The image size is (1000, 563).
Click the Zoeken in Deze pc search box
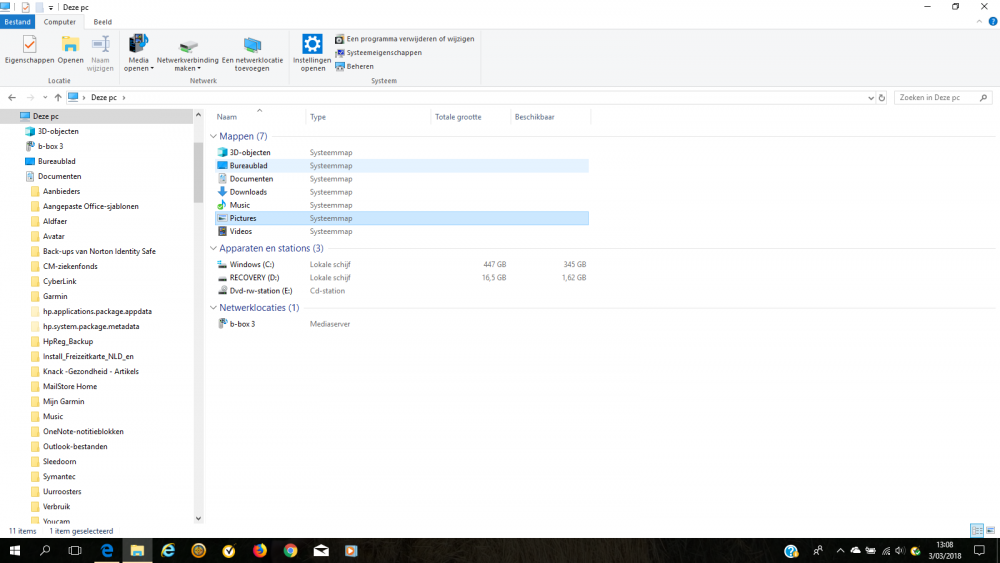pyautogui.click(x=935, y=98)
